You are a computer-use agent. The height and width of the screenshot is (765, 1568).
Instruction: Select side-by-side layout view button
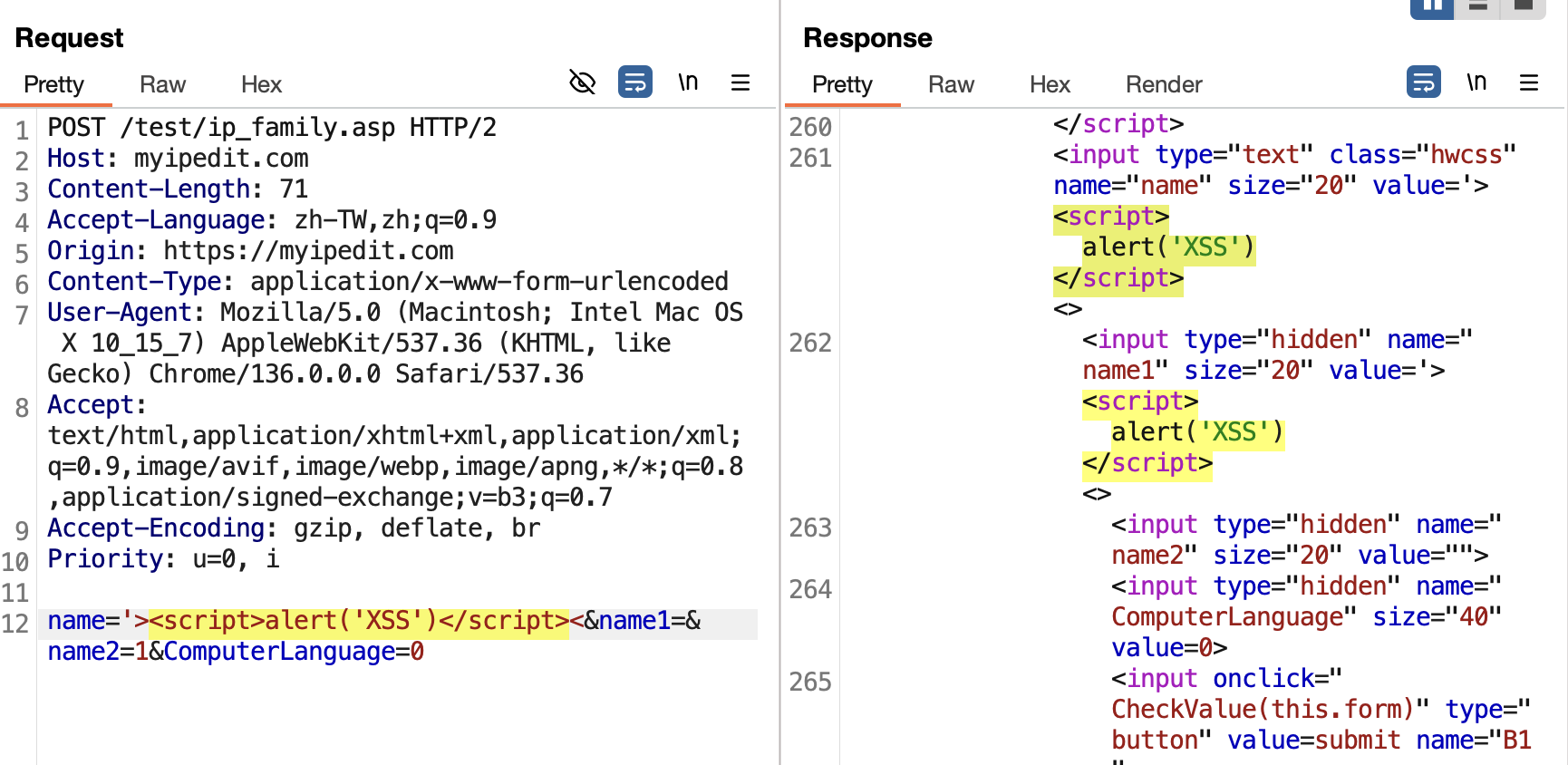1432,7
